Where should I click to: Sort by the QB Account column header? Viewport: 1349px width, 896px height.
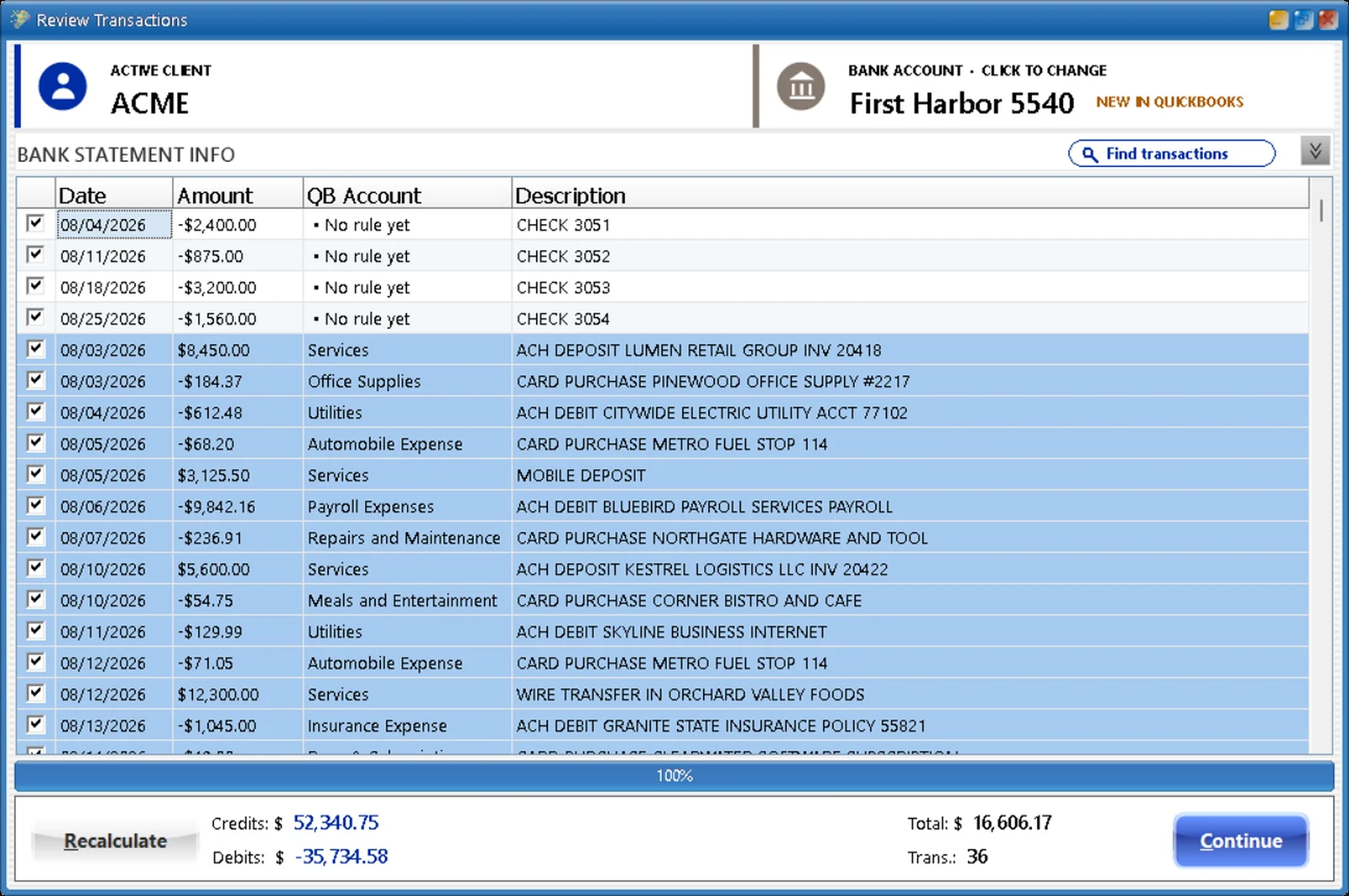coord(407,196)
